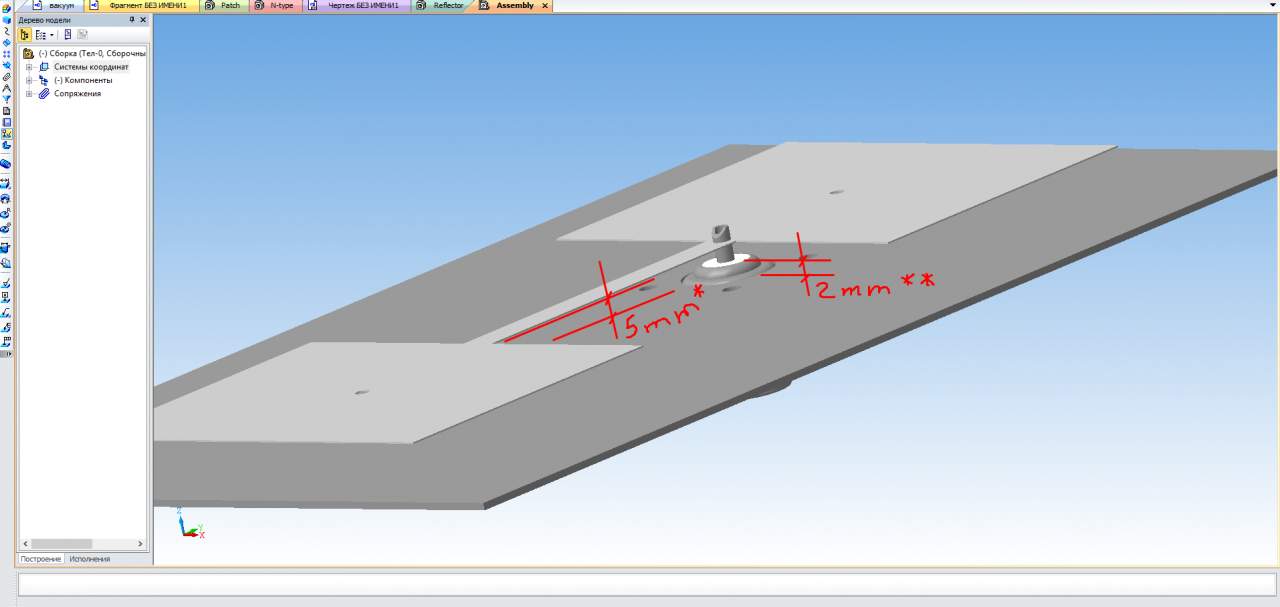Open the filters funnel icon
The width and height of the screenshot is (1280, 607).
coord(6,99)
